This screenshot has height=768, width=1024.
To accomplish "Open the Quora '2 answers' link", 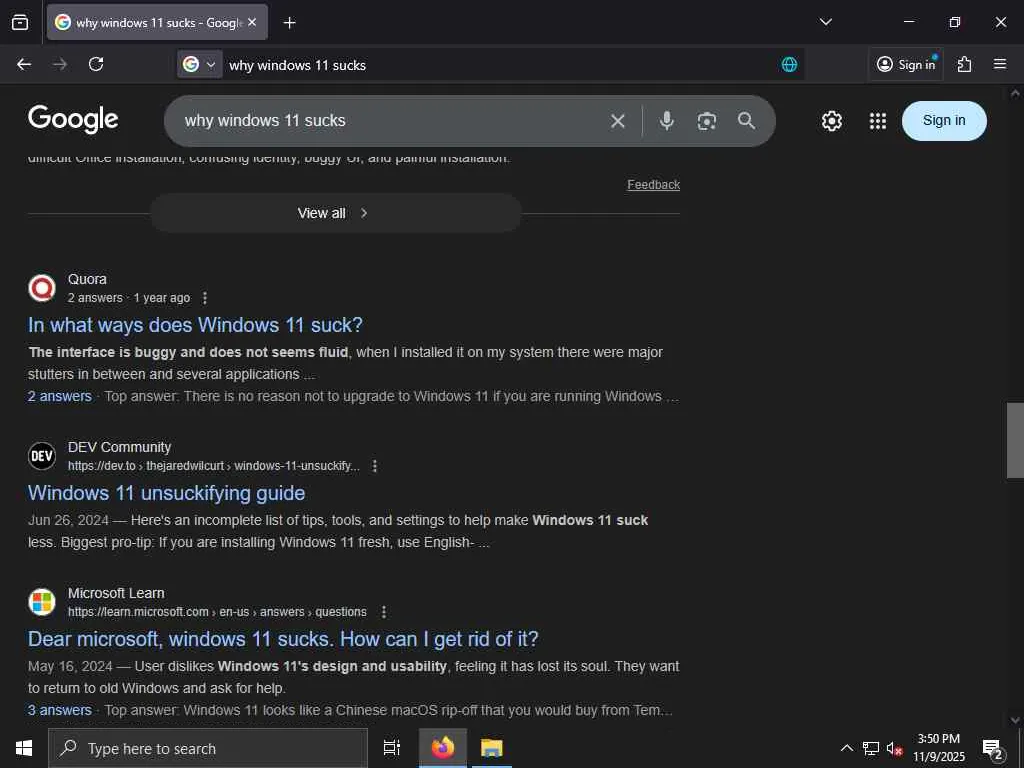I will click(59, 396).
